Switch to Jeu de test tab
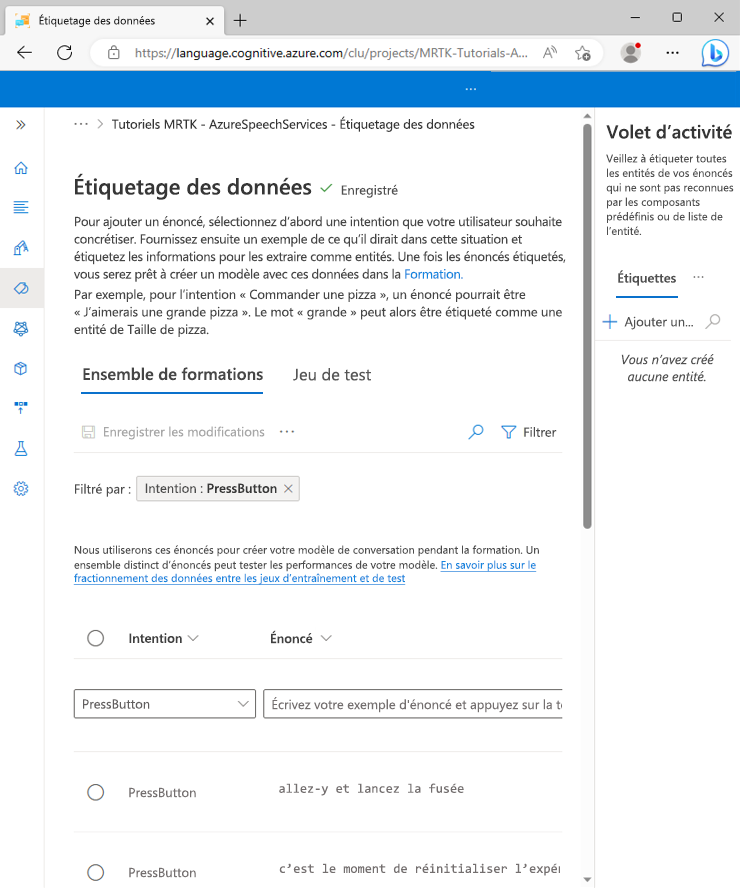The height and width of the screenshot is (888, 740). [x=332, y=375]
